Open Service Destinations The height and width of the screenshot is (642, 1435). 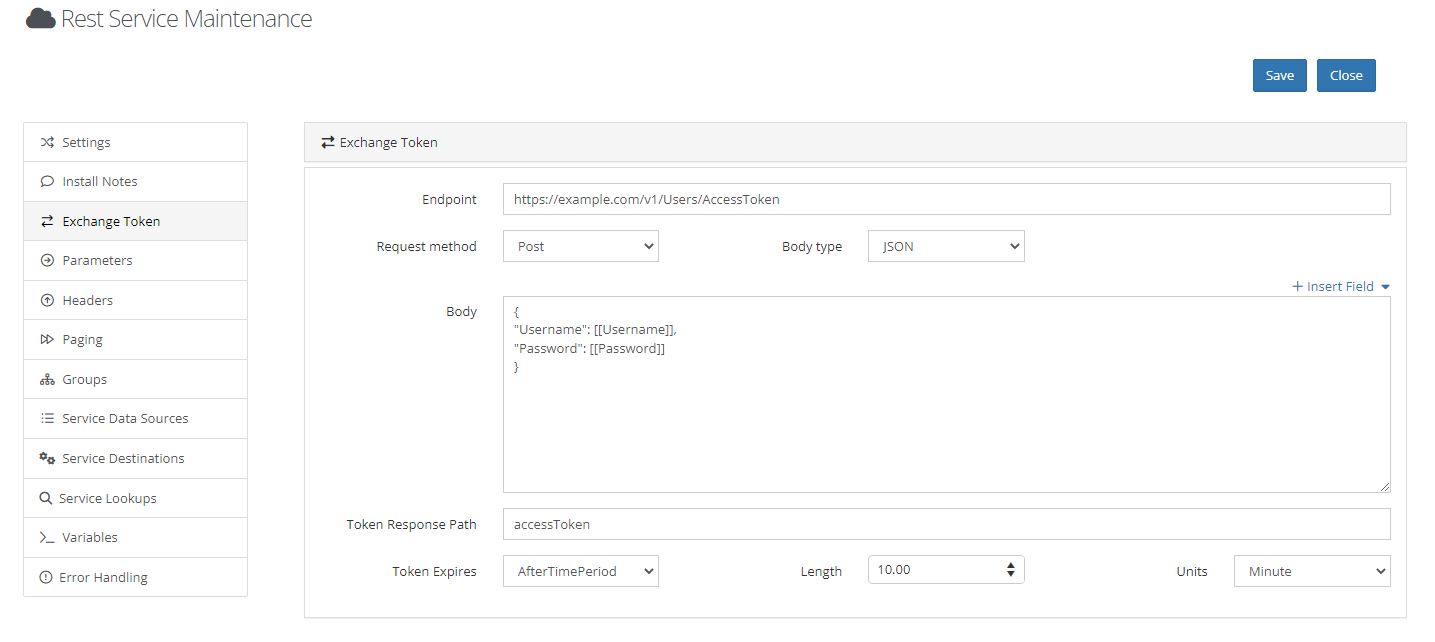point(135,458)
